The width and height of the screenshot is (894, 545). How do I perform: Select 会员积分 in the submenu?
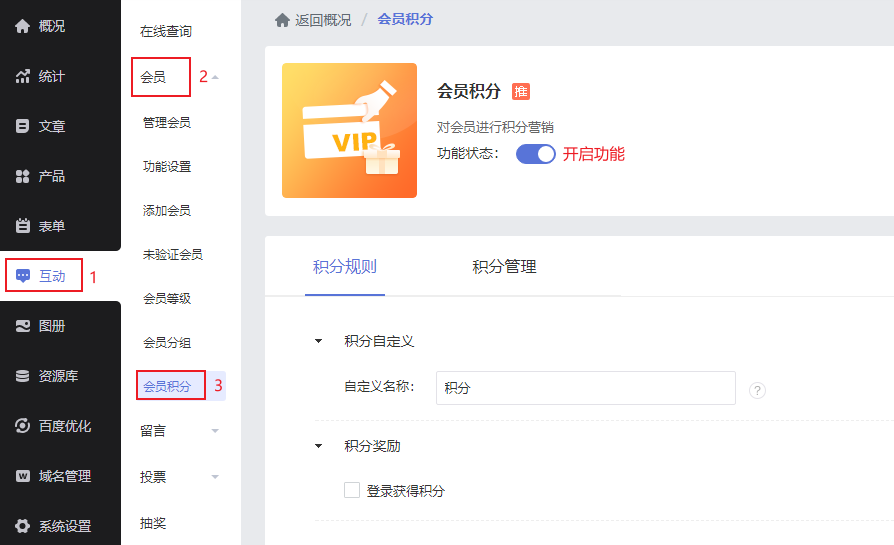166,386
